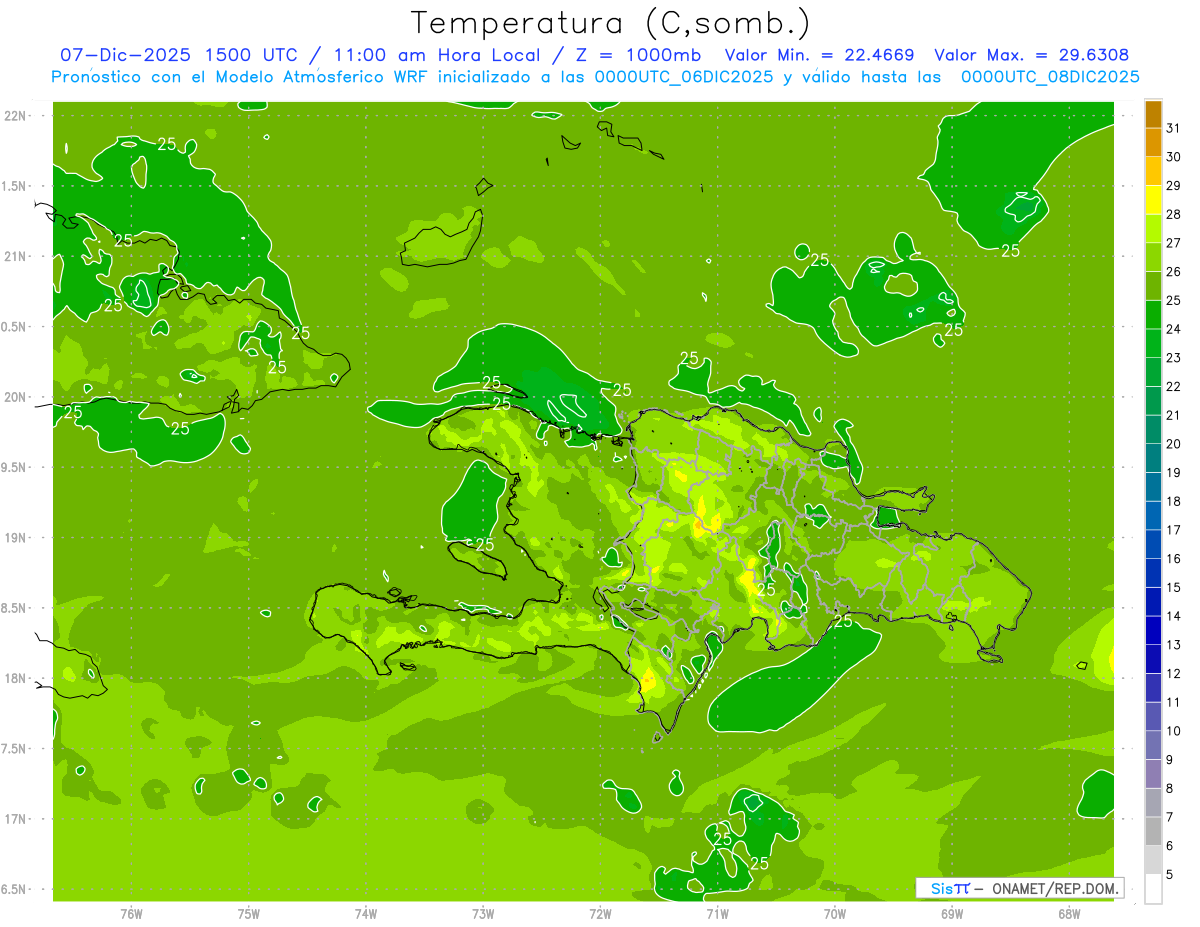1200x927 pixels.
Task: Click the "18N" latitude axis label
Action: [16, 679]
